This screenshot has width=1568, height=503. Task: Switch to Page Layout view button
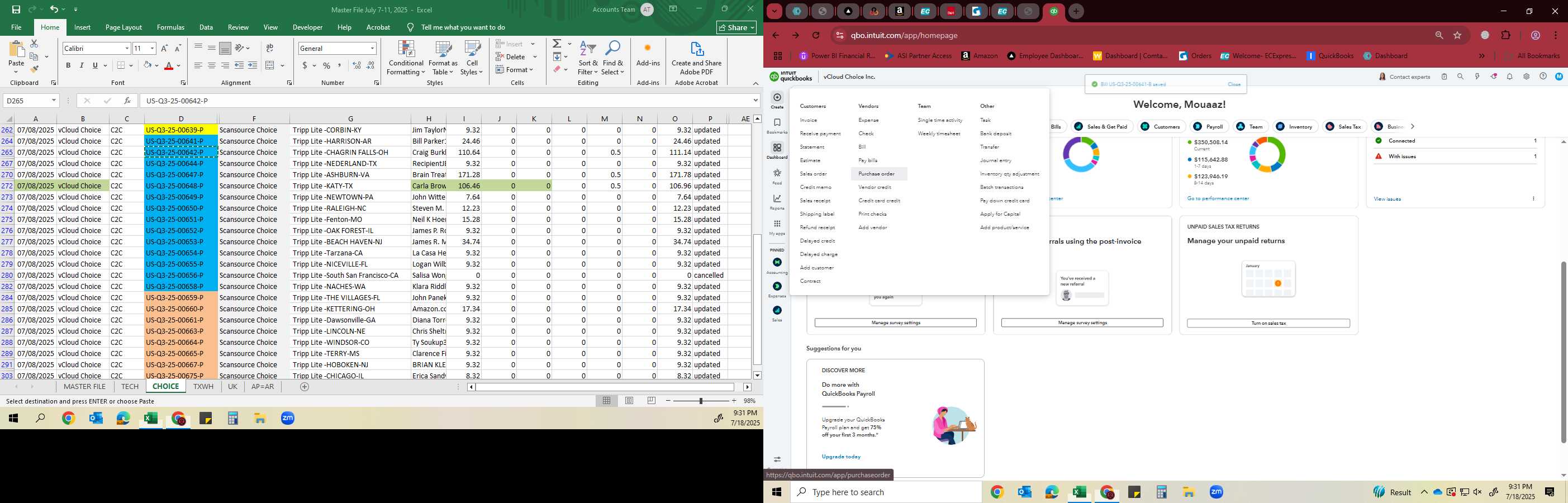coord(629,401)
